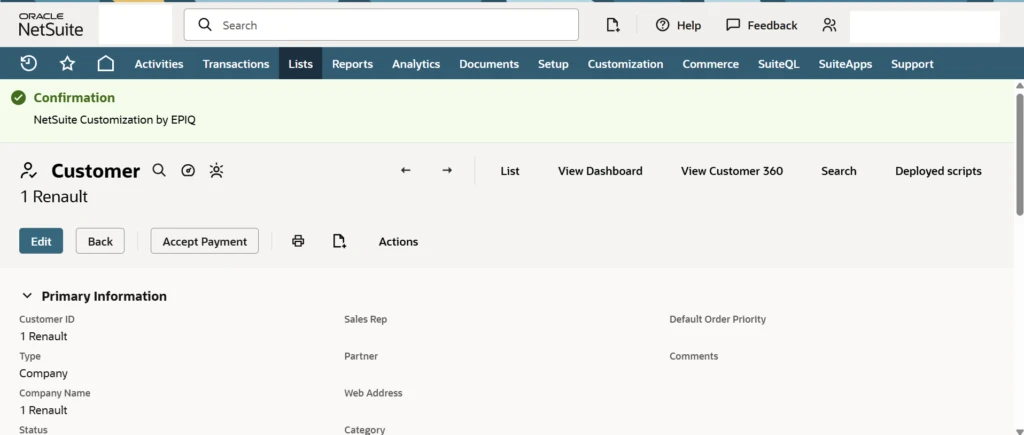The height and width of the screenshot is (435, 1024).
Task: Click the 'Confirmation' banner heading
Action: (74, 98)
